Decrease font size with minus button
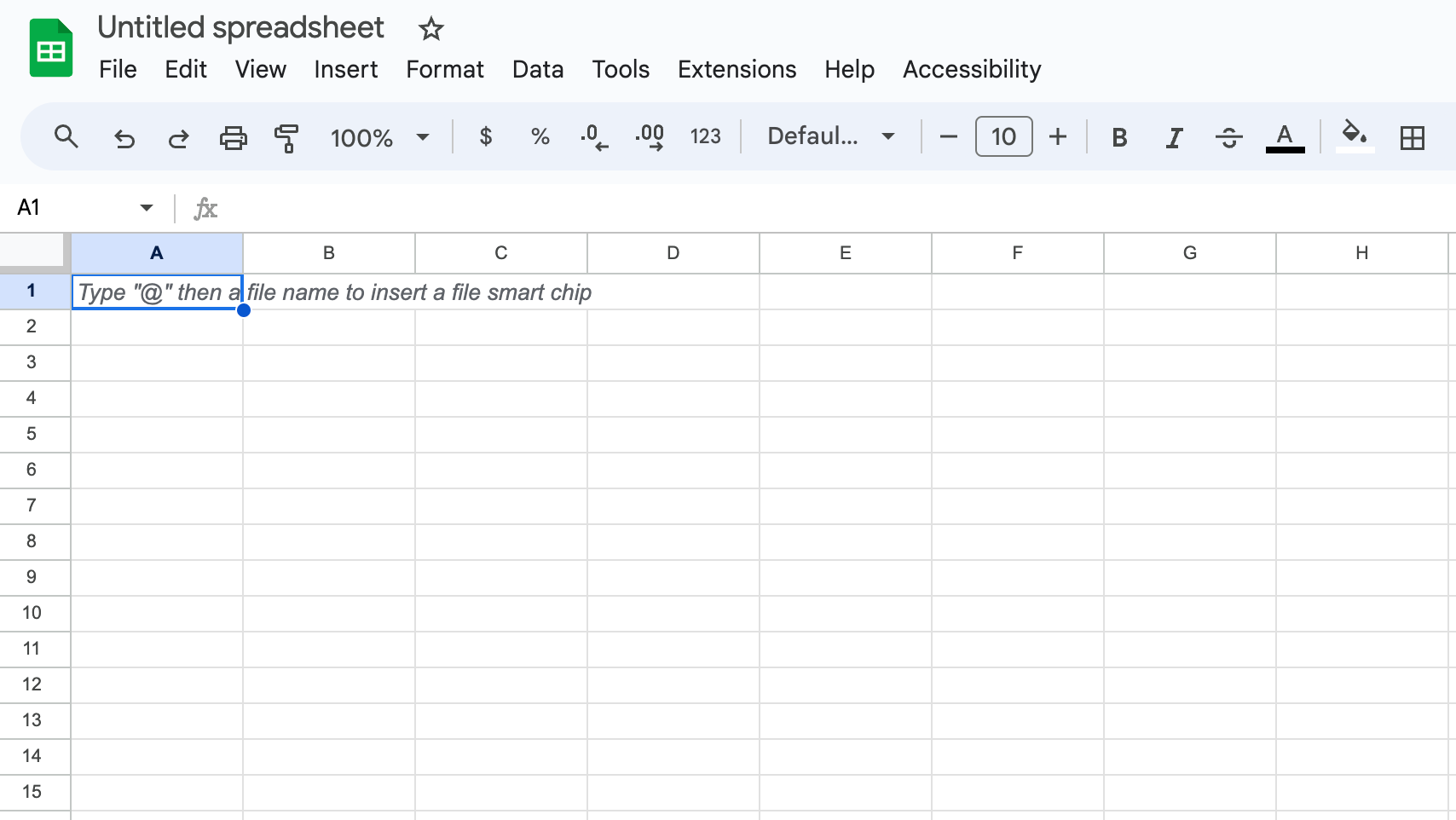1456x820 pixels. point(948,136)
